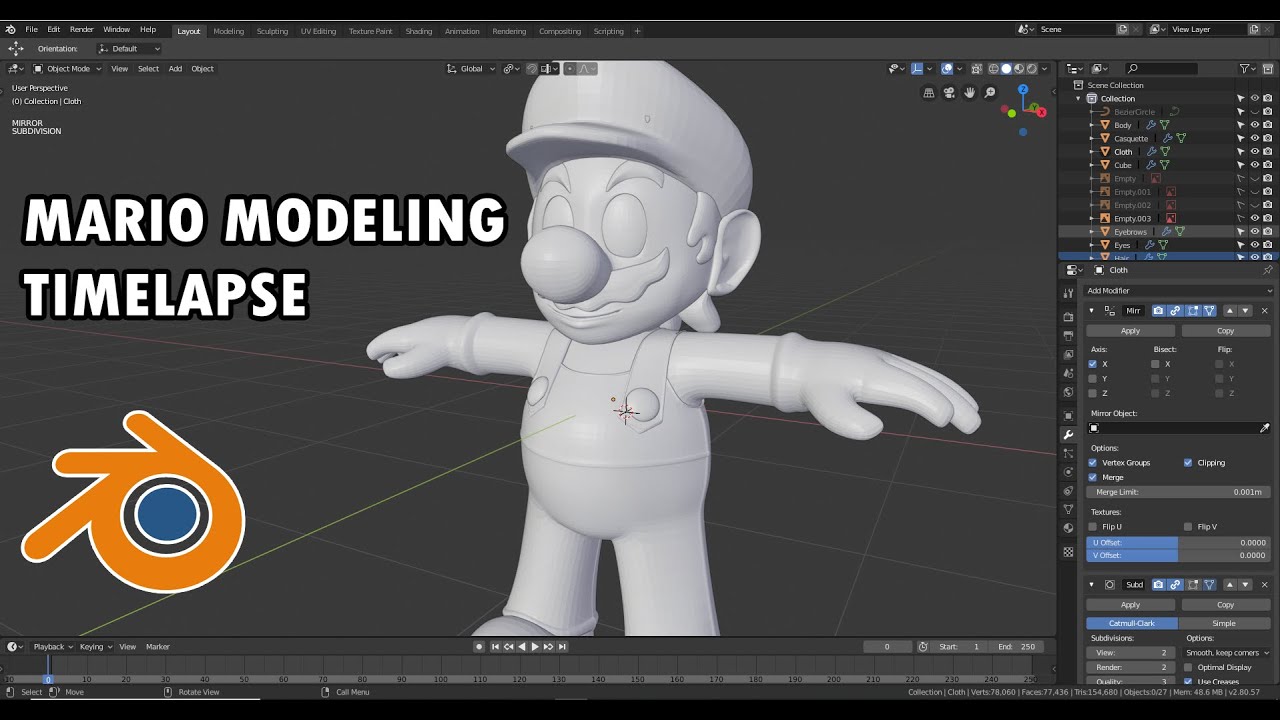Enable Bisect X checkbox
1280x720 pixels.
click(x=1155, y=364)
